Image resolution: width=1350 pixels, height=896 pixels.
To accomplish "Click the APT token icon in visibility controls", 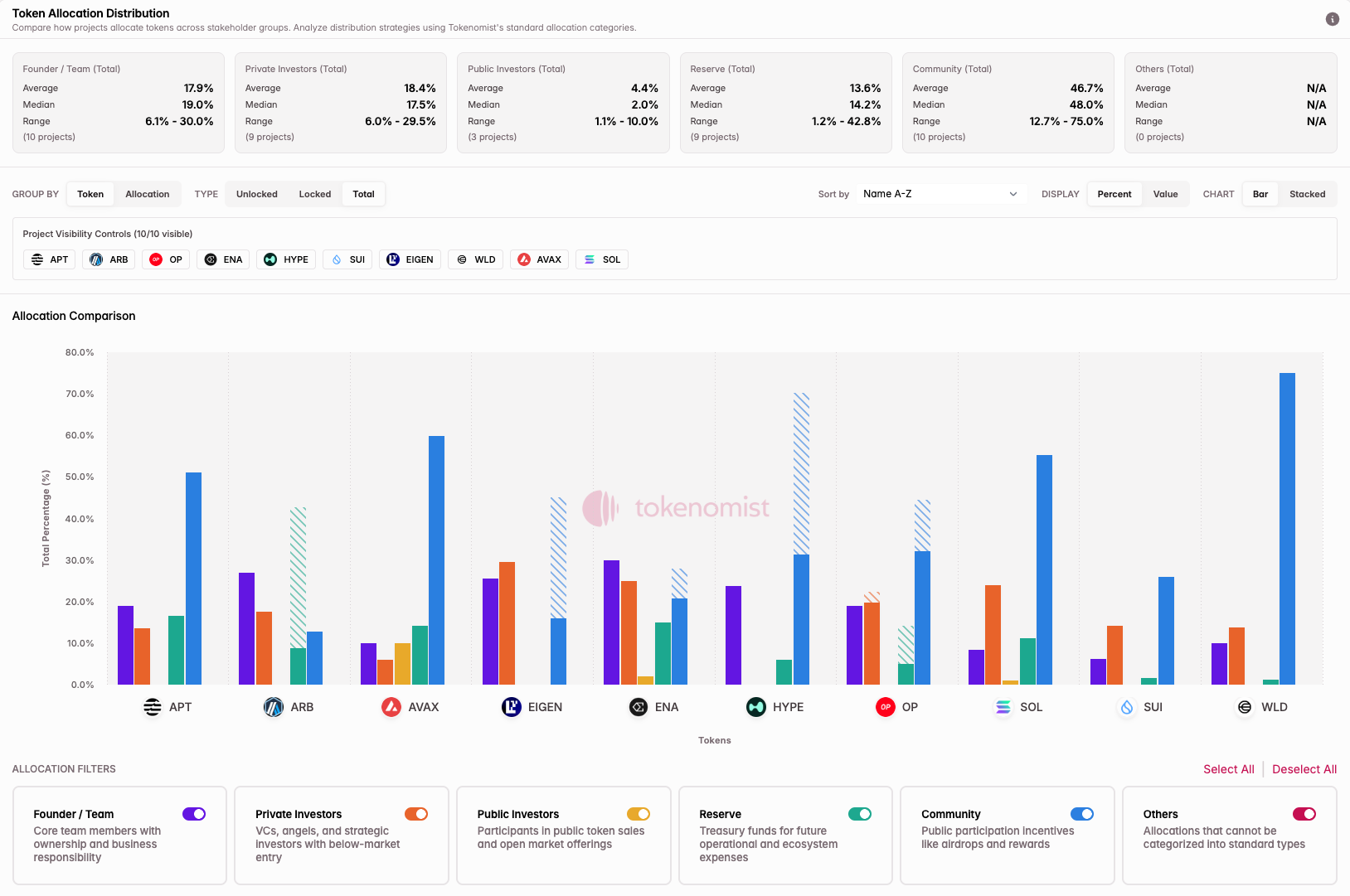I will (x=36, y=259).
